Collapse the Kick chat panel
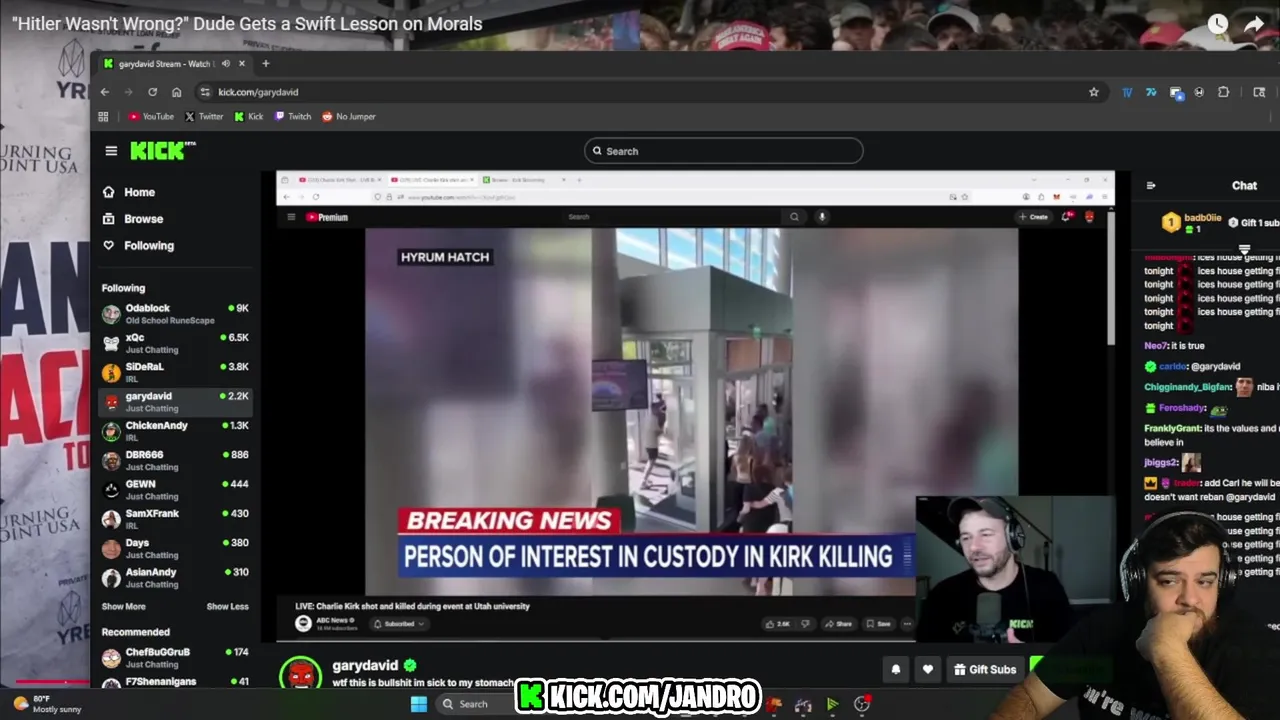This screenshot has height=720, width=1280. (1150, 186)
